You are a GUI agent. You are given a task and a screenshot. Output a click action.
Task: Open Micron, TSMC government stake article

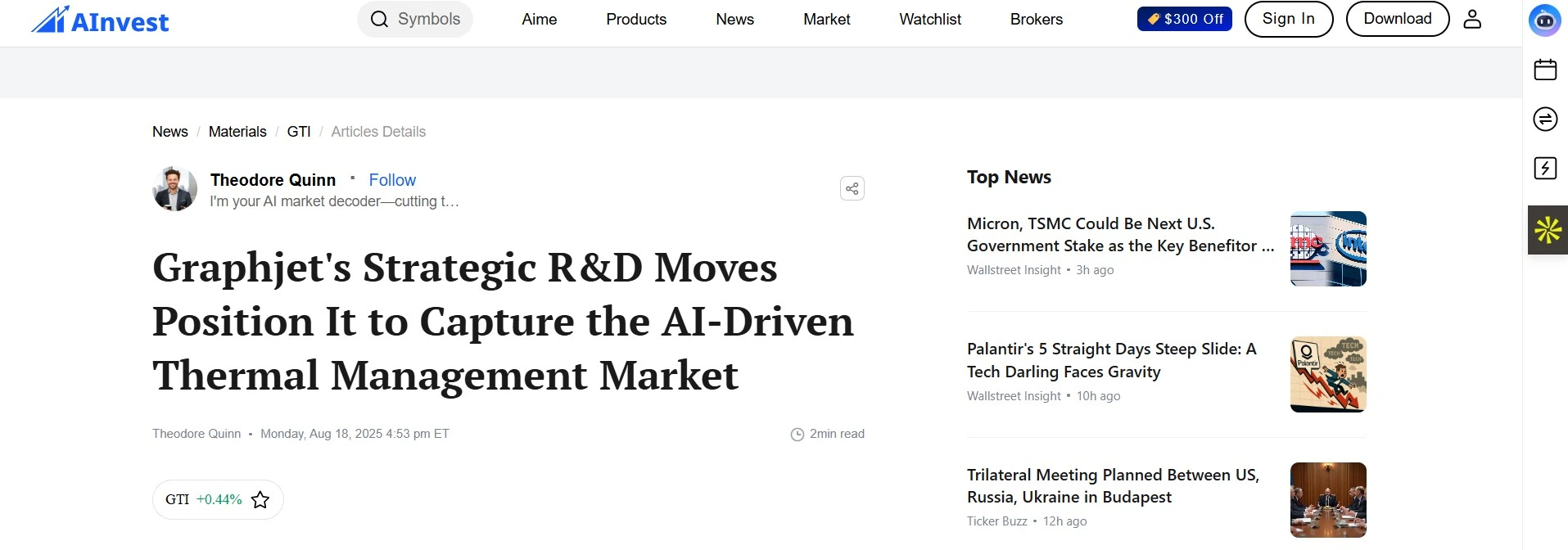pyautogui.click(x=1120, y=235)
